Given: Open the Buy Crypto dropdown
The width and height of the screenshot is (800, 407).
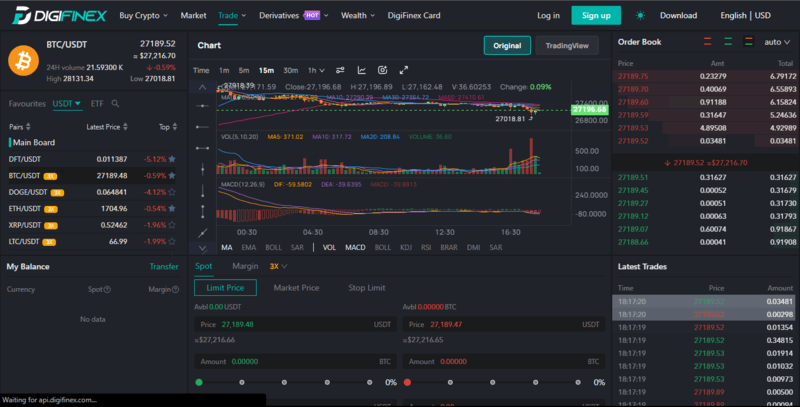Looking at the screenshot, I should coord(143,15).
